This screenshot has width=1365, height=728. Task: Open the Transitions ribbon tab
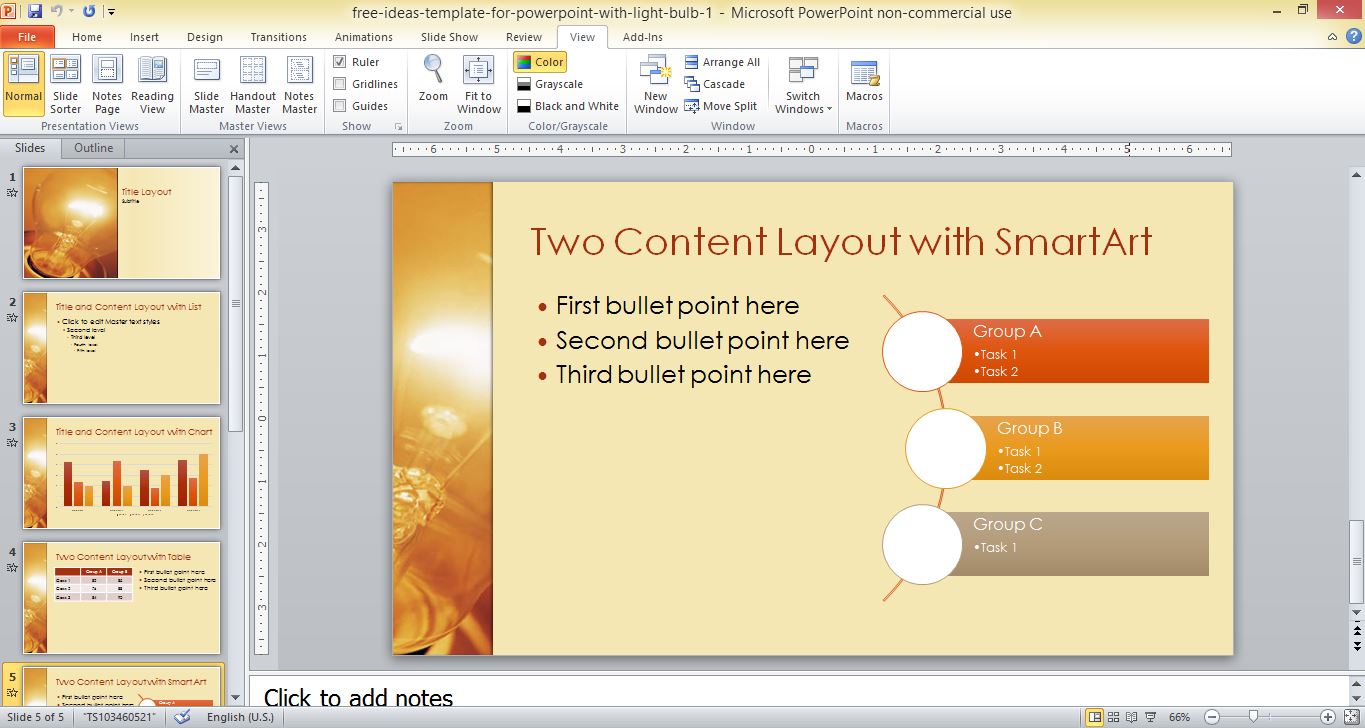pyautogui.click(x=278, y=37)
